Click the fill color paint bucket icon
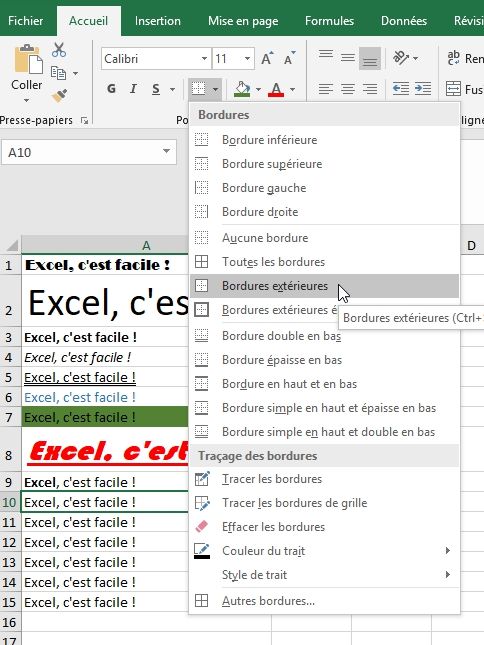 click(242, 89)
